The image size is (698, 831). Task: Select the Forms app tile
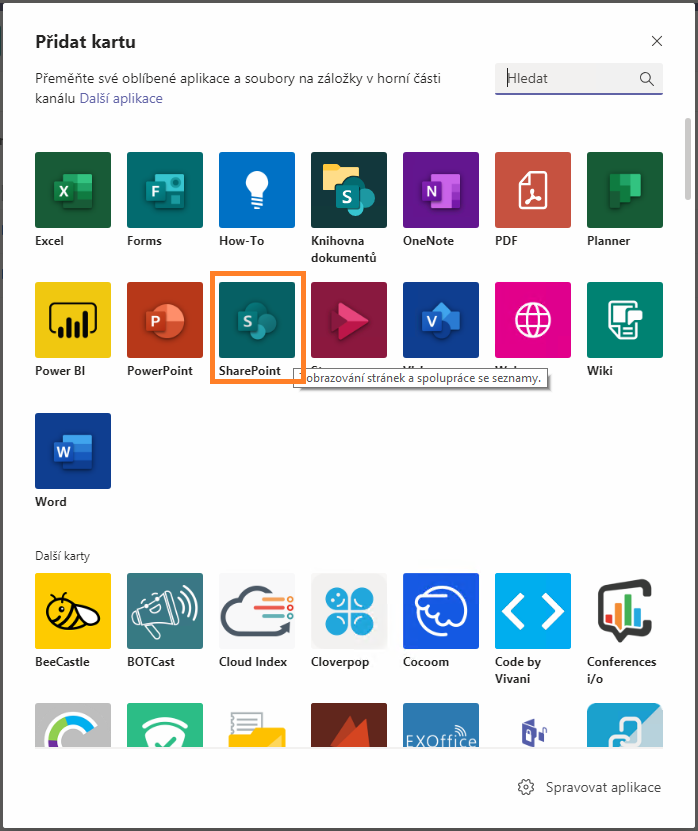165,190
